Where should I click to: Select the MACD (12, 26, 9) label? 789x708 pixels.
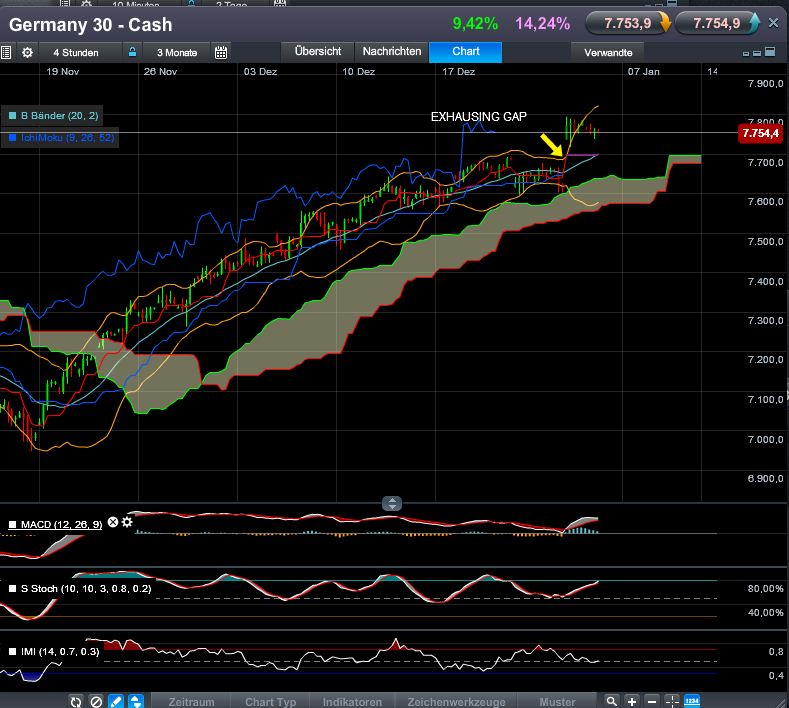61,524
